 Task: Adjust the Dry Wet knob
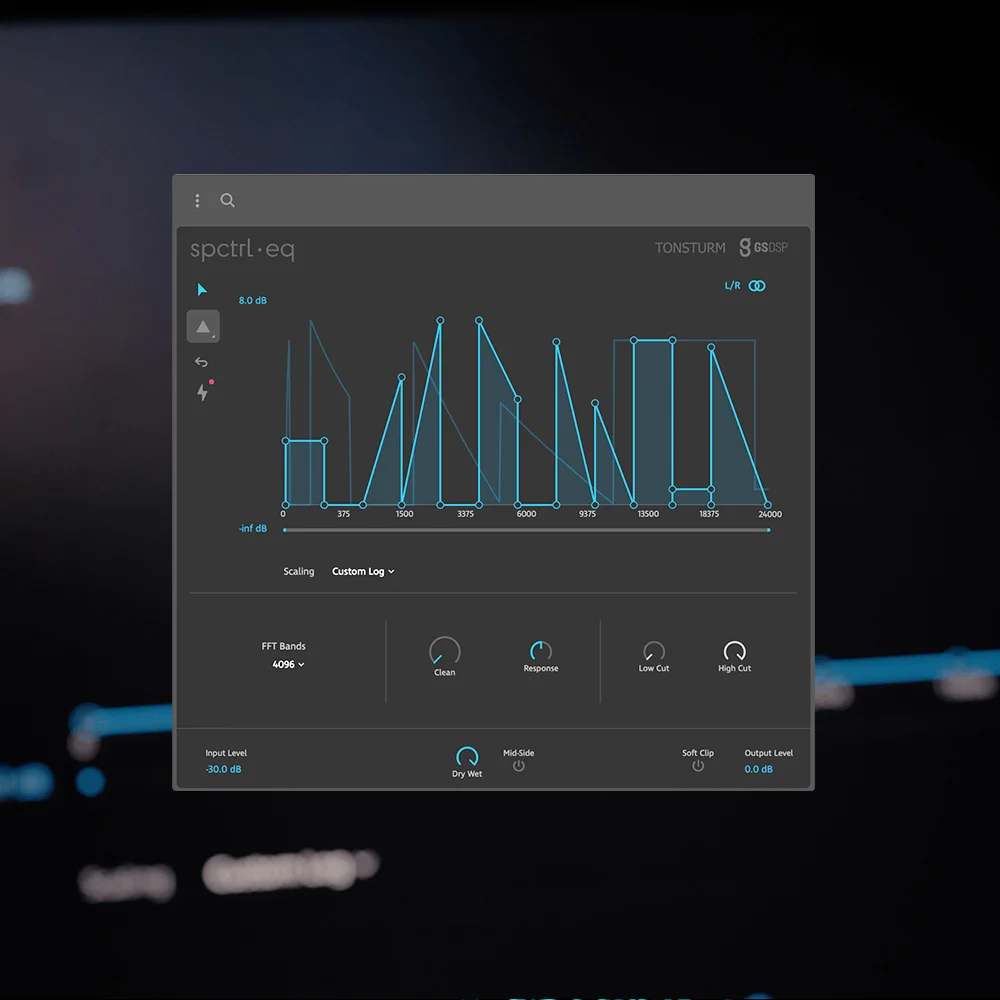[x=467, y=758]
